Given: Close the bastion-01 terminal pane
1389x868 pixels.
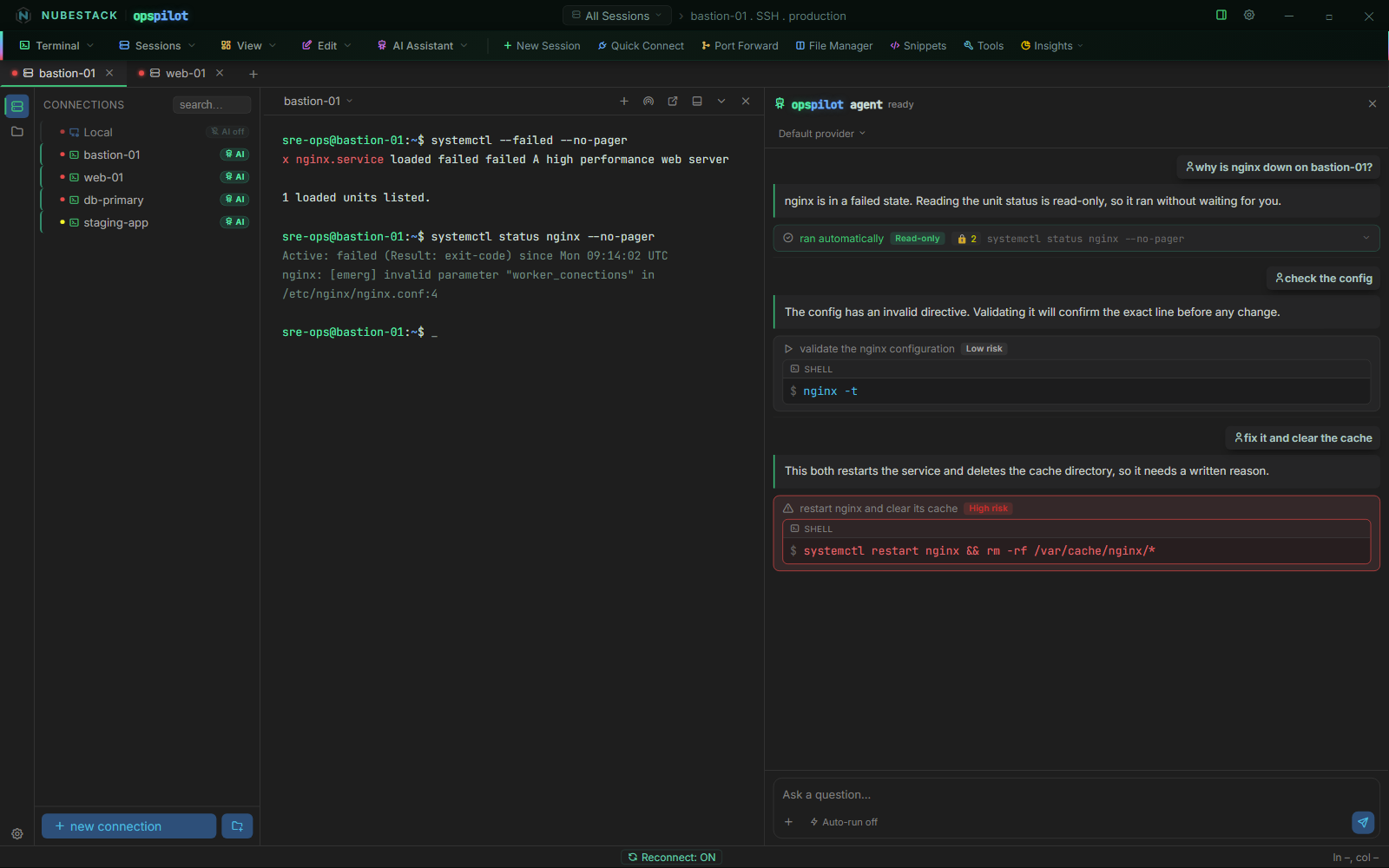Looking at the screenshot, I should point(746,102).
